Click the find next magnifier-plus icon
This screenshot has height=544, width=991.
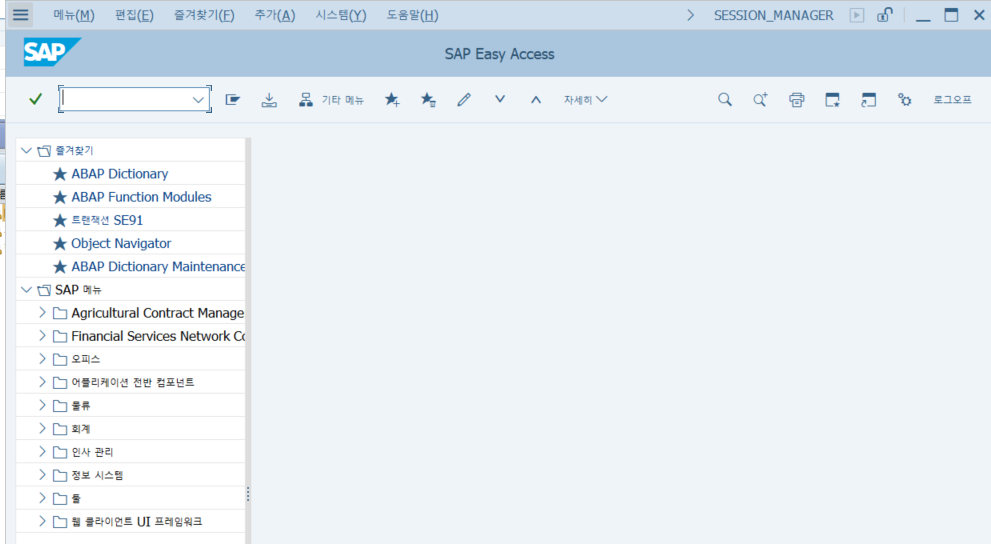tap(760, 99)
